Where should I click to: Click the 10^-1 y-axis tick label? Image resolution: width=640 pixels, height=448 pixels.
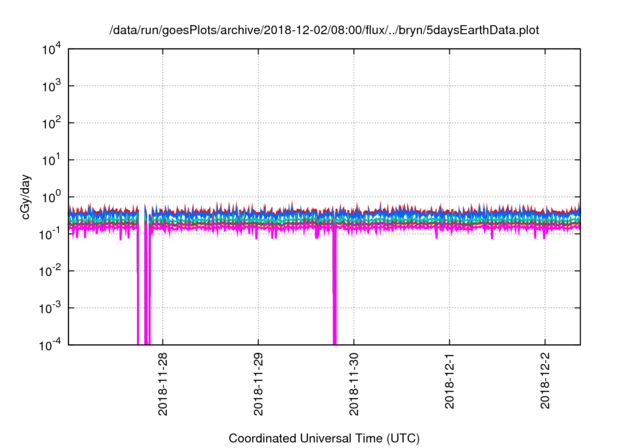[x=50, y=235]
